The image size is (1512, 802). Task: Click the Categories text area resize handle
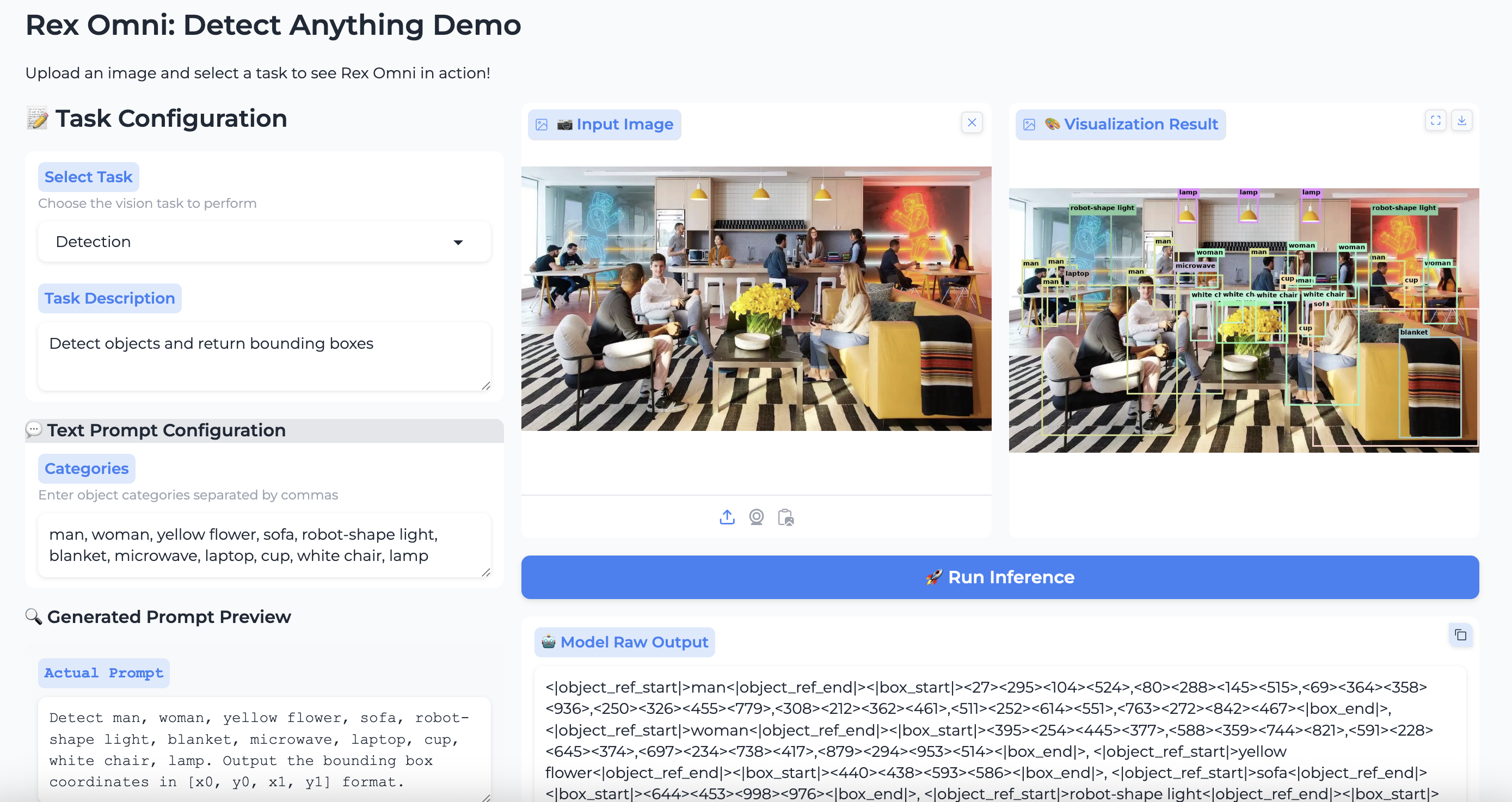tap(486, 572)
